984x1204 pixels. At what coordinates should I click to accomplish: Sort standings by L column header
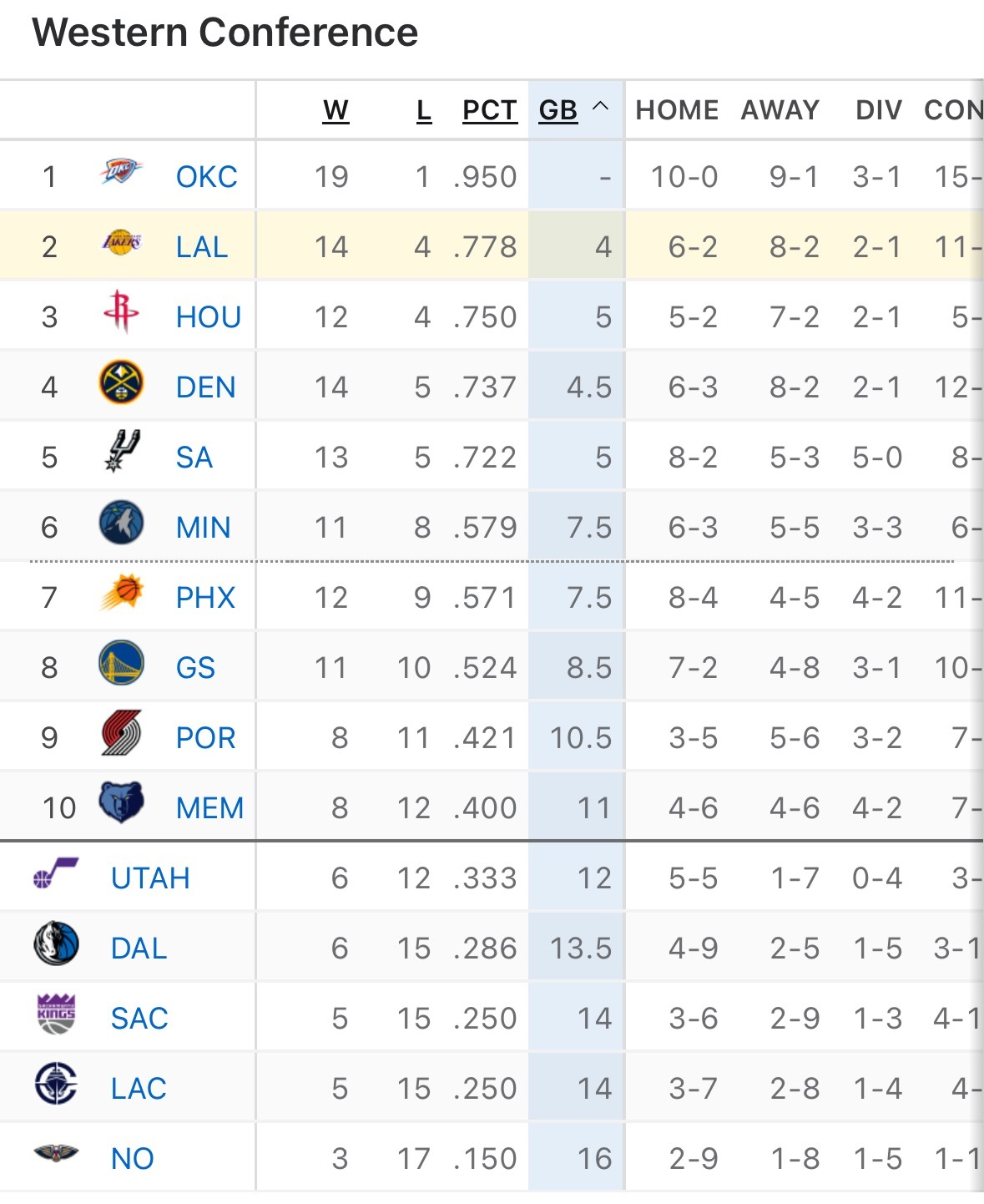(424, 110)
